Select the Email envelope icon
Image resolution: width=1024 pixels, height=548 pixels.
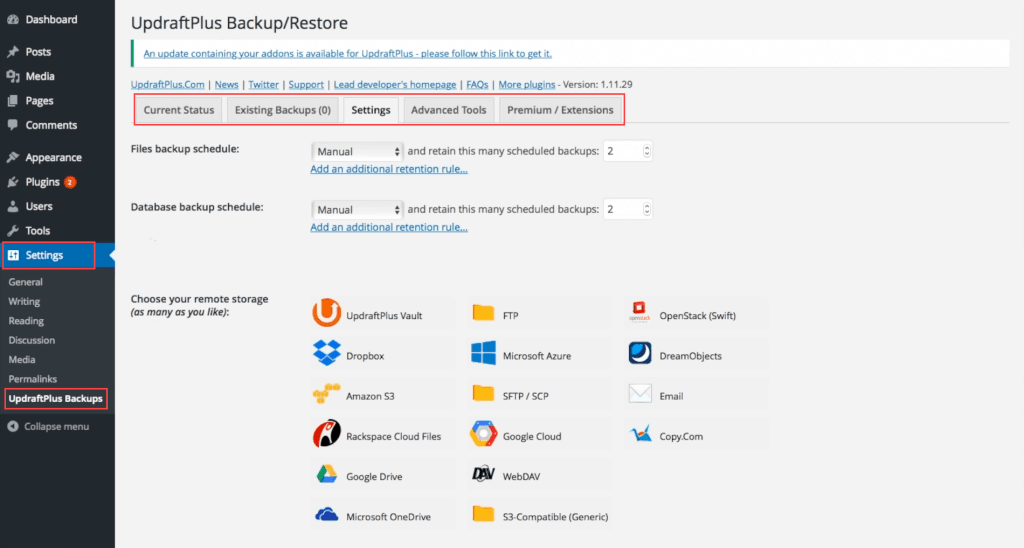tap(641, 395)
